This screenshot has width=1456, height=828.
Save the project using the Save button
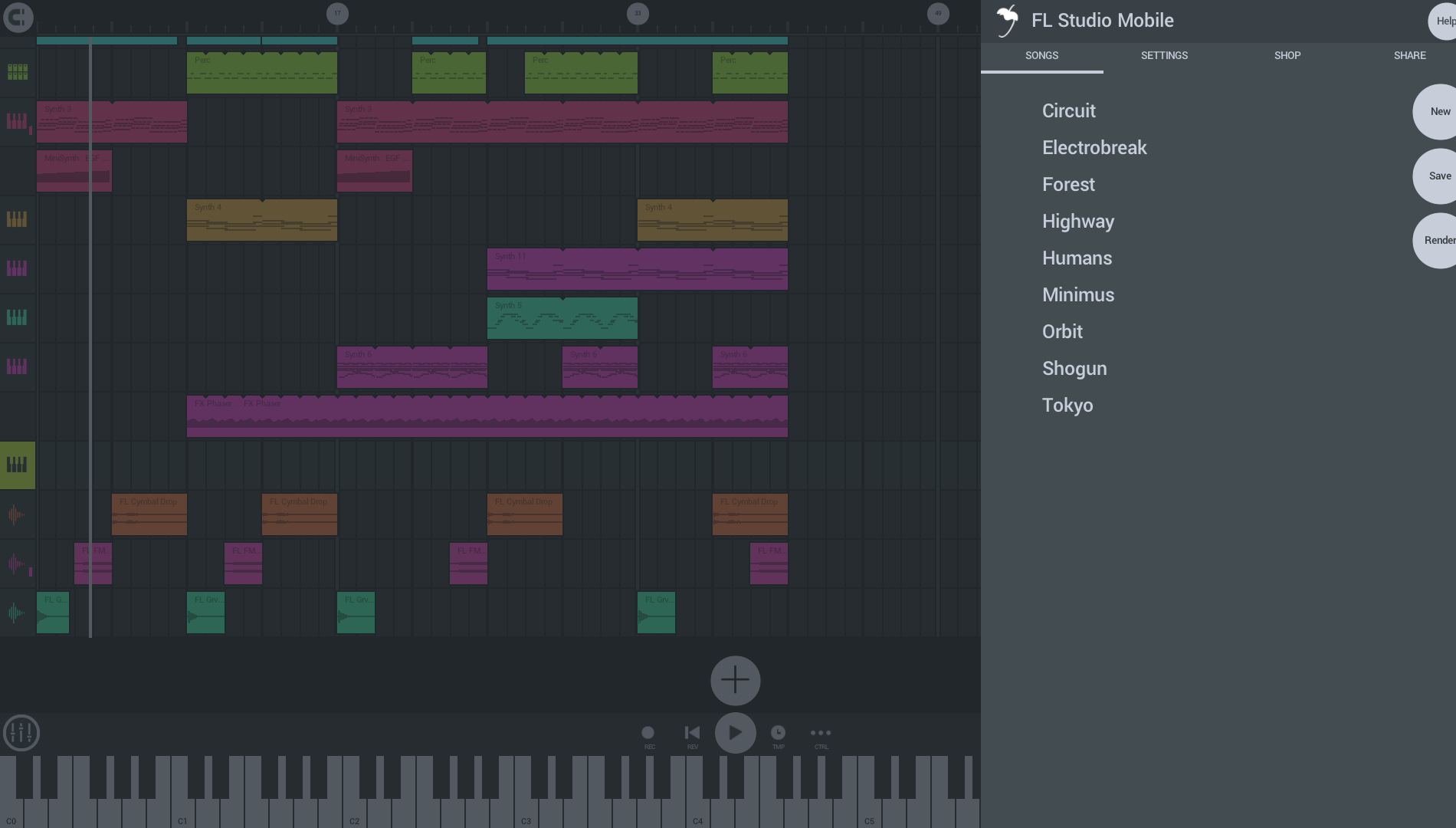coord(1438,176)
